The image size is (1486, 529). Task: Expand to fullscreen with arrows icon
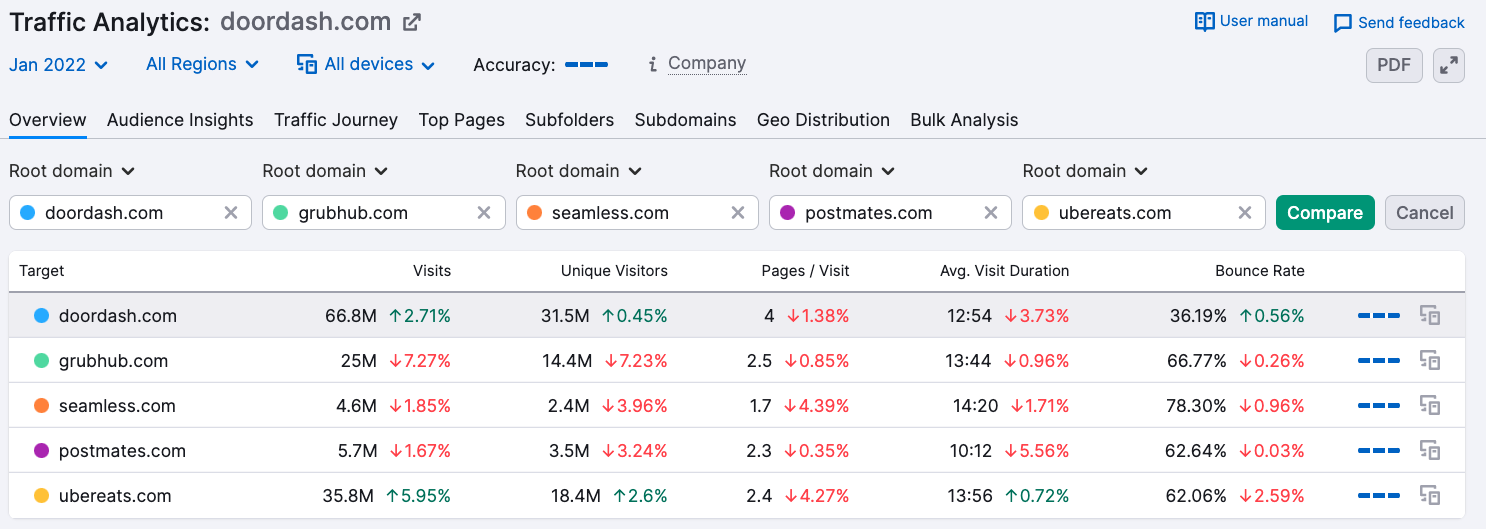[x=1448, y=65]
